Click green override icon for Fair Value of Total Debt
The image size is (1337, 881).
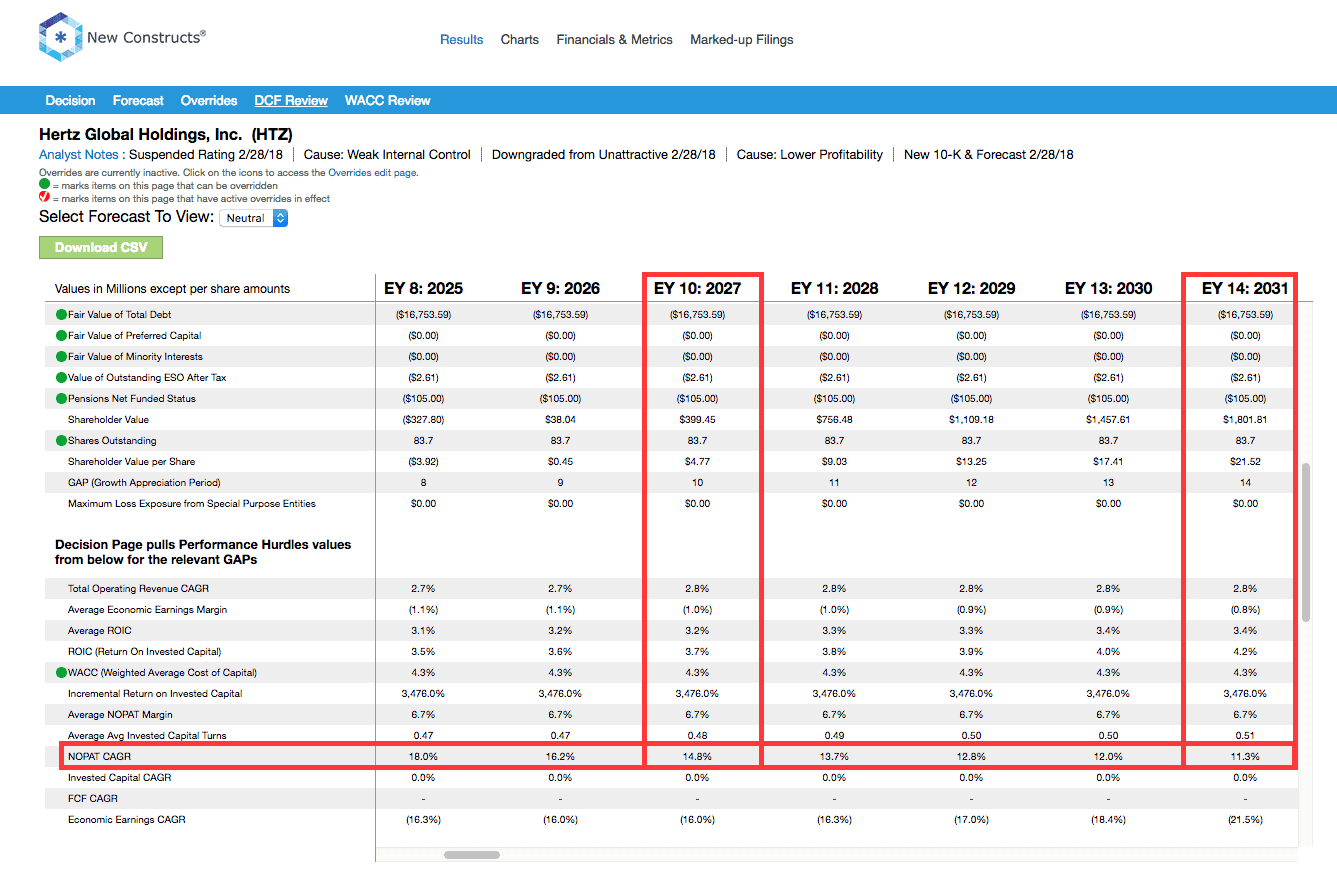click(61, 315)
